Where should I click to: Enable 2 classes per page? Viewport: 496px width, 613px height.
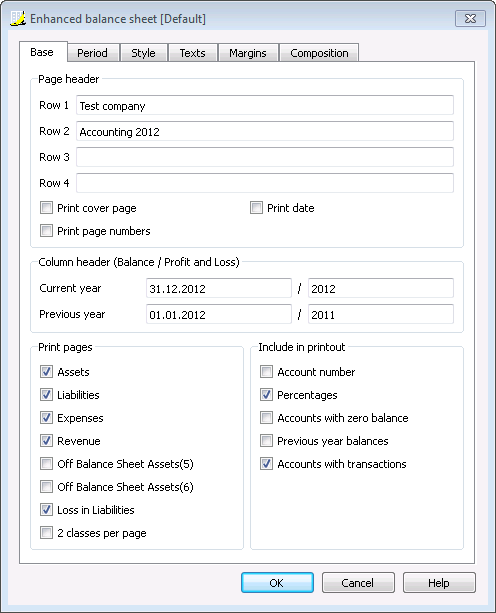pos(46,532)
